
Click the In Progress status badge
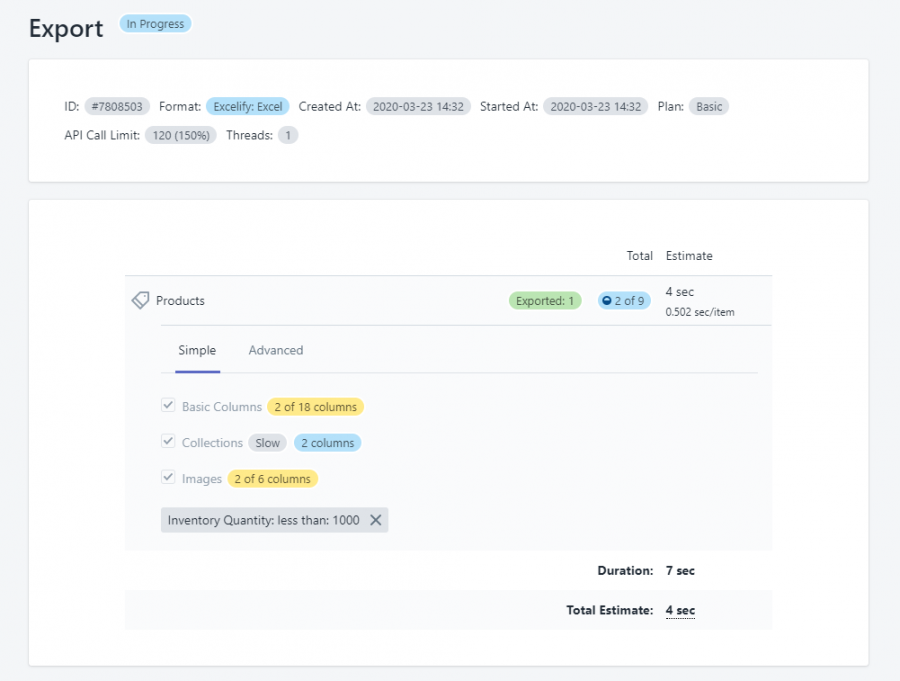pyautogui.click(x=155, y=23)
